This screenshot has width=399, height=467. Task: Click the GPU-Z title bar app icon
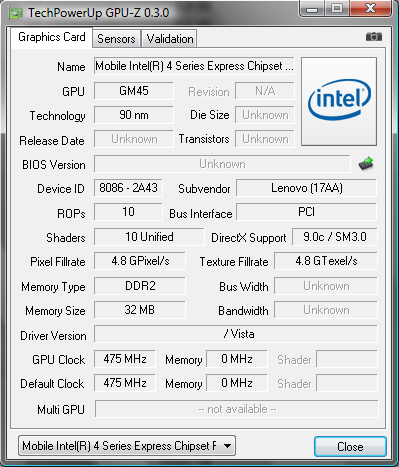16,13
